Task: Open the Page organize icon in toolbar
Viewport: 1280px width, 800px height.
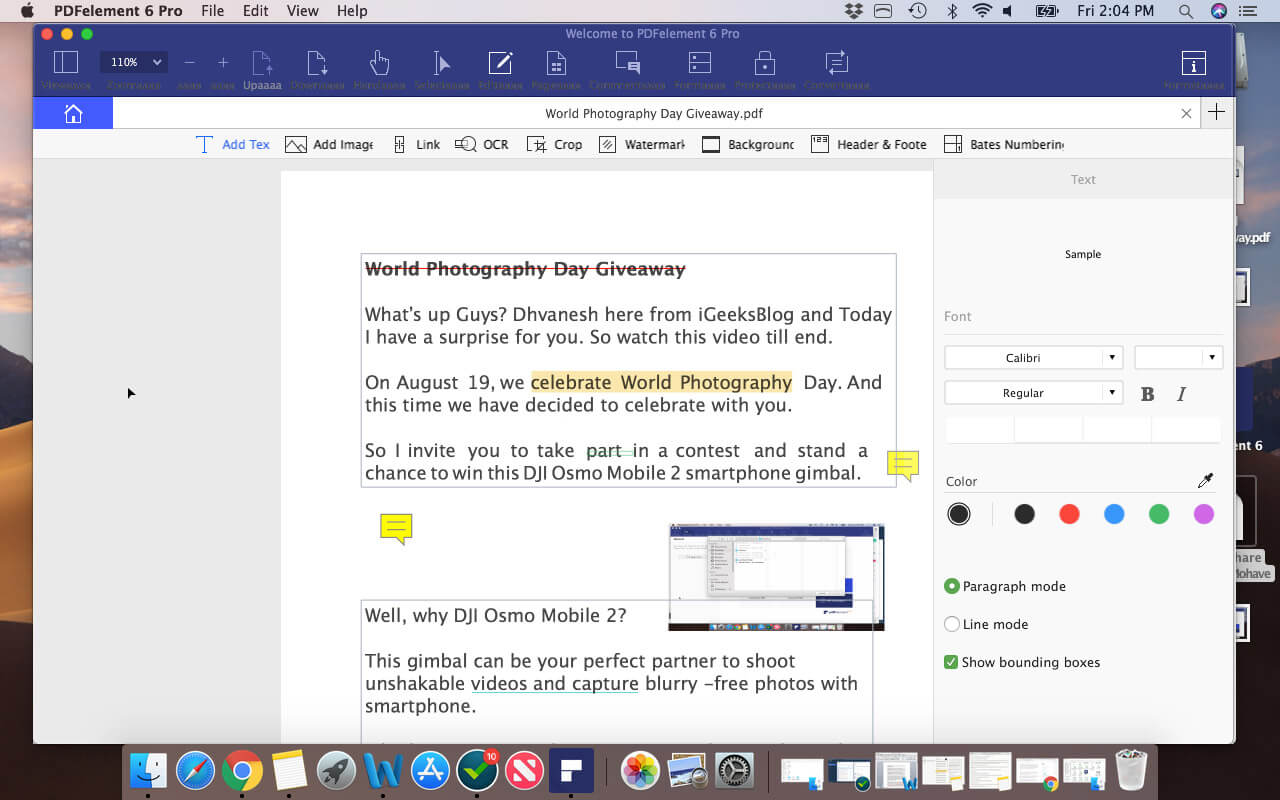Action: tap(557, 62)
